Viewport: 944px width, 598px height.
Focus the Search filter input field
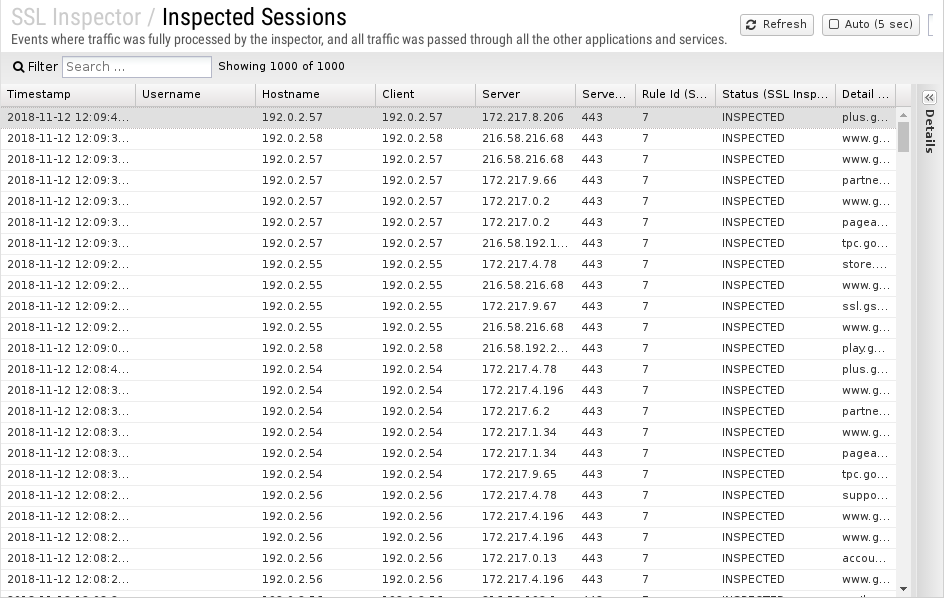pyautogui.click(x=137, y=67)
